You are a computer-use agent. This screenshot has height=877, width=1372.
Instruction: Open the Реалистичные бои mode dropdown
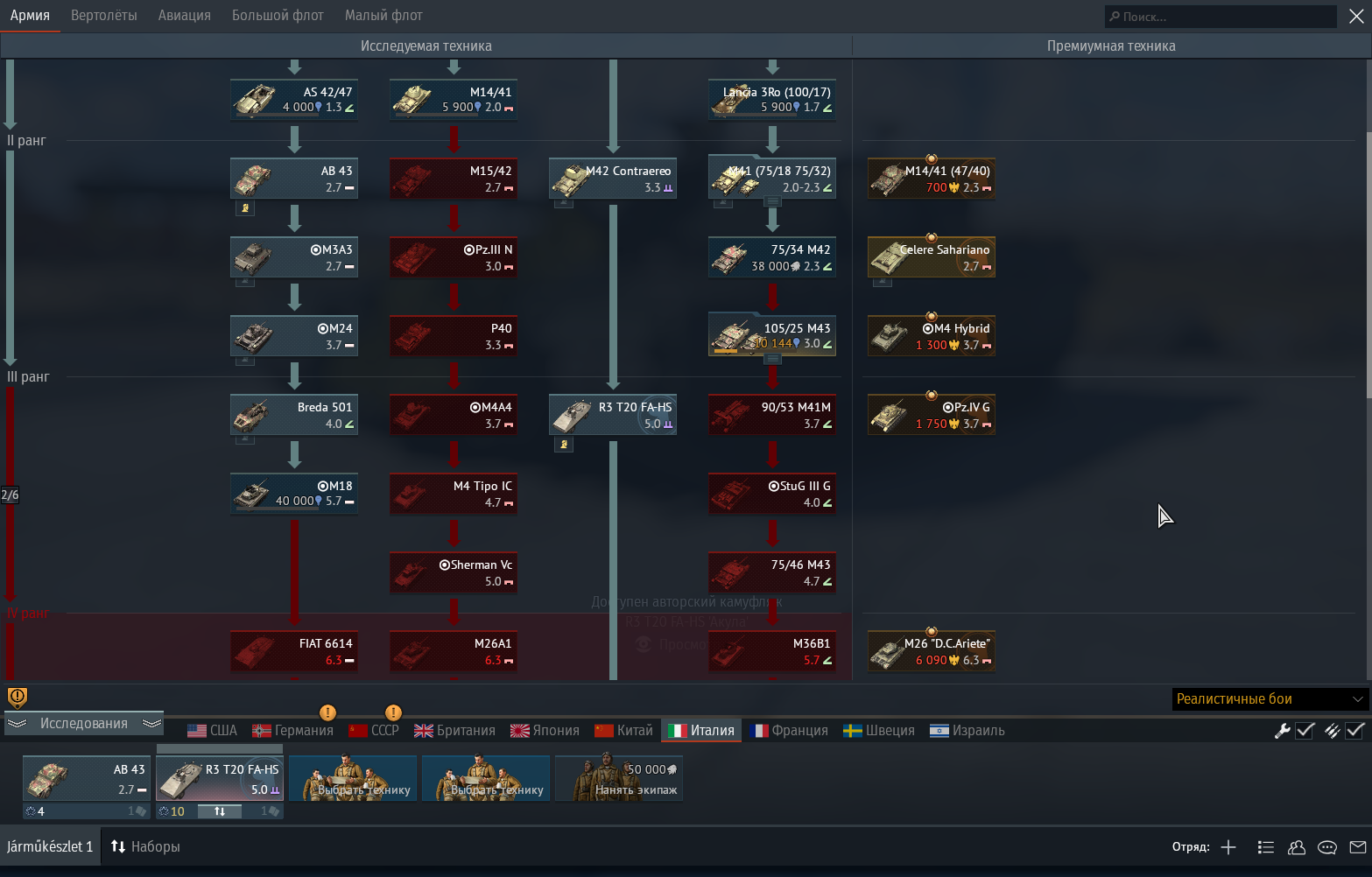click(1270, 699)
